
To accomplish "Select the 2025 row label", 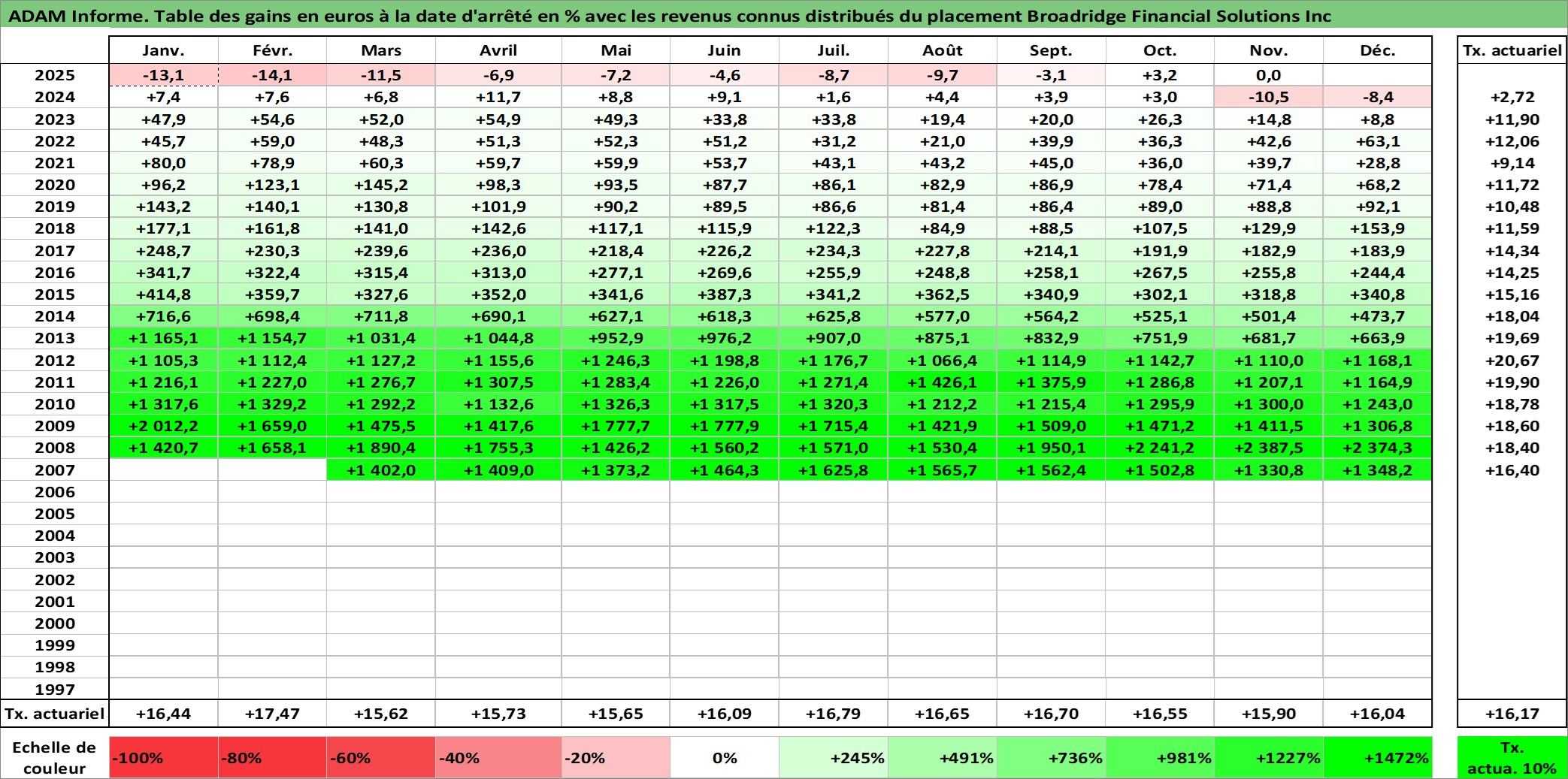I will [x=55, y=75].
